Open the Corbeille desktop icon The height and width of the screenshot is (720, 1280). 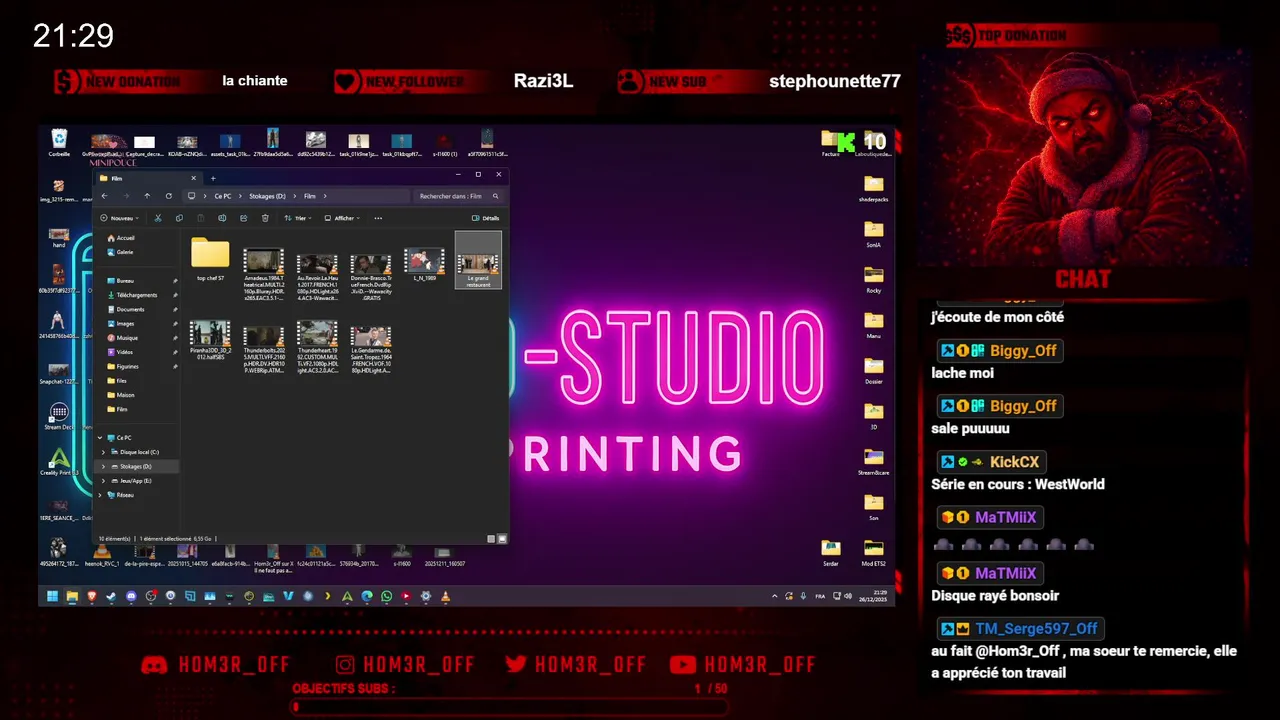59,143
